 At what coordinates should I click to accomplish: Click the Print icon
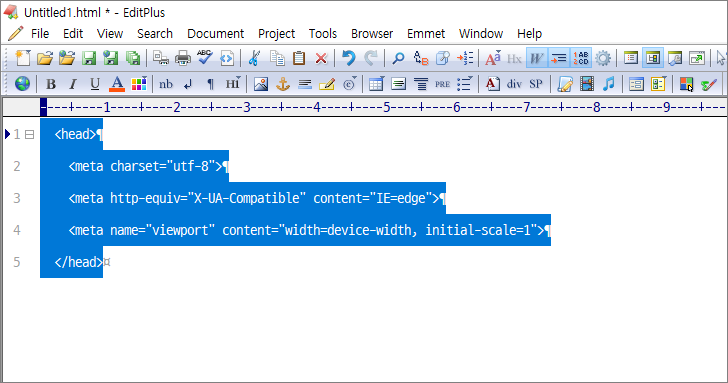pos(182,58)
